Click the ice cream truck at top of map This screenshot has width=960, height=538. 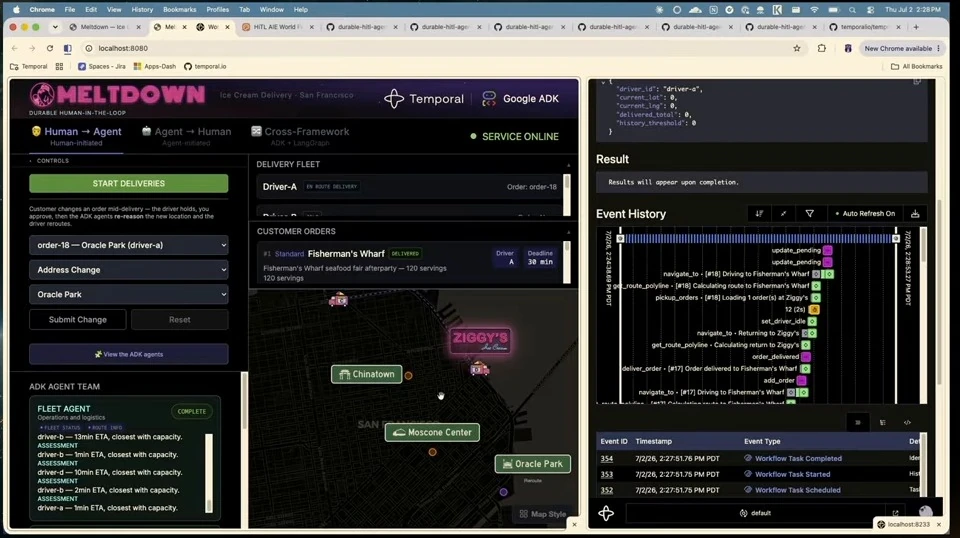click(338, 300)
